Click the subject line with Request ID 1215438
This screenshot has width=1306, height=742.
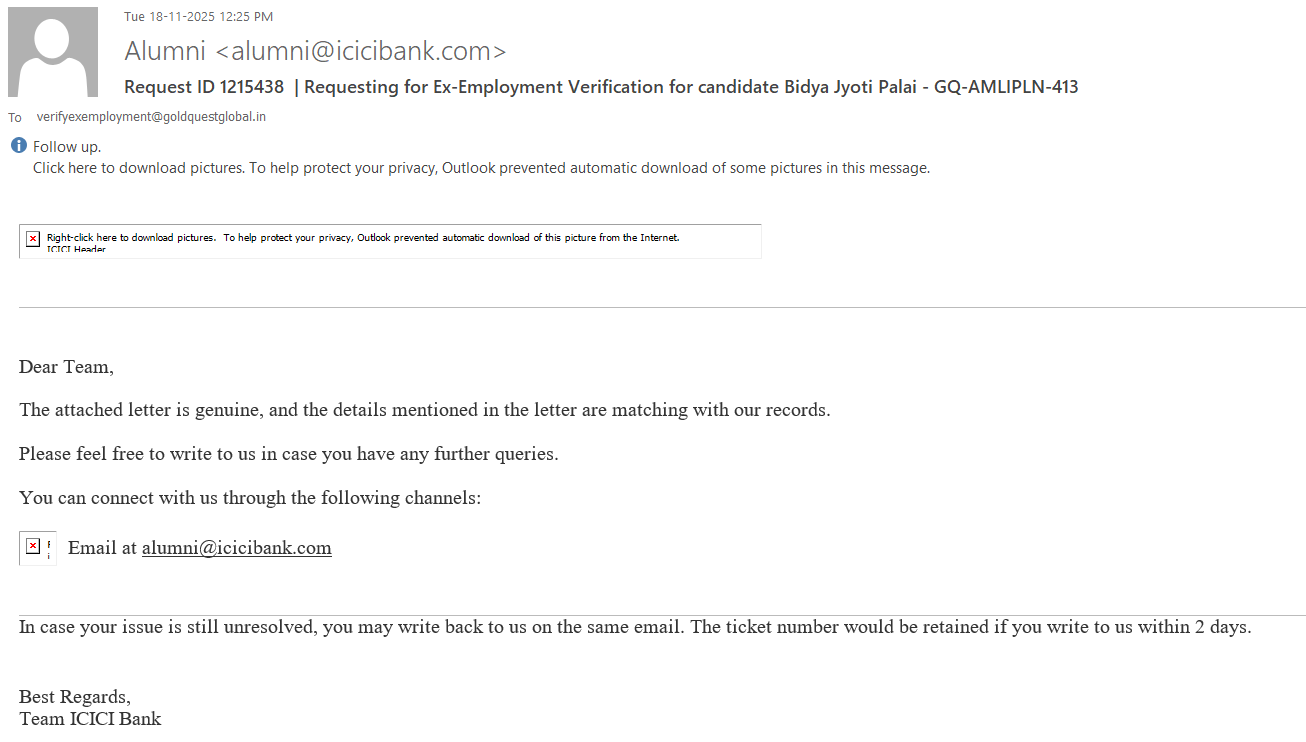(600, 87)
